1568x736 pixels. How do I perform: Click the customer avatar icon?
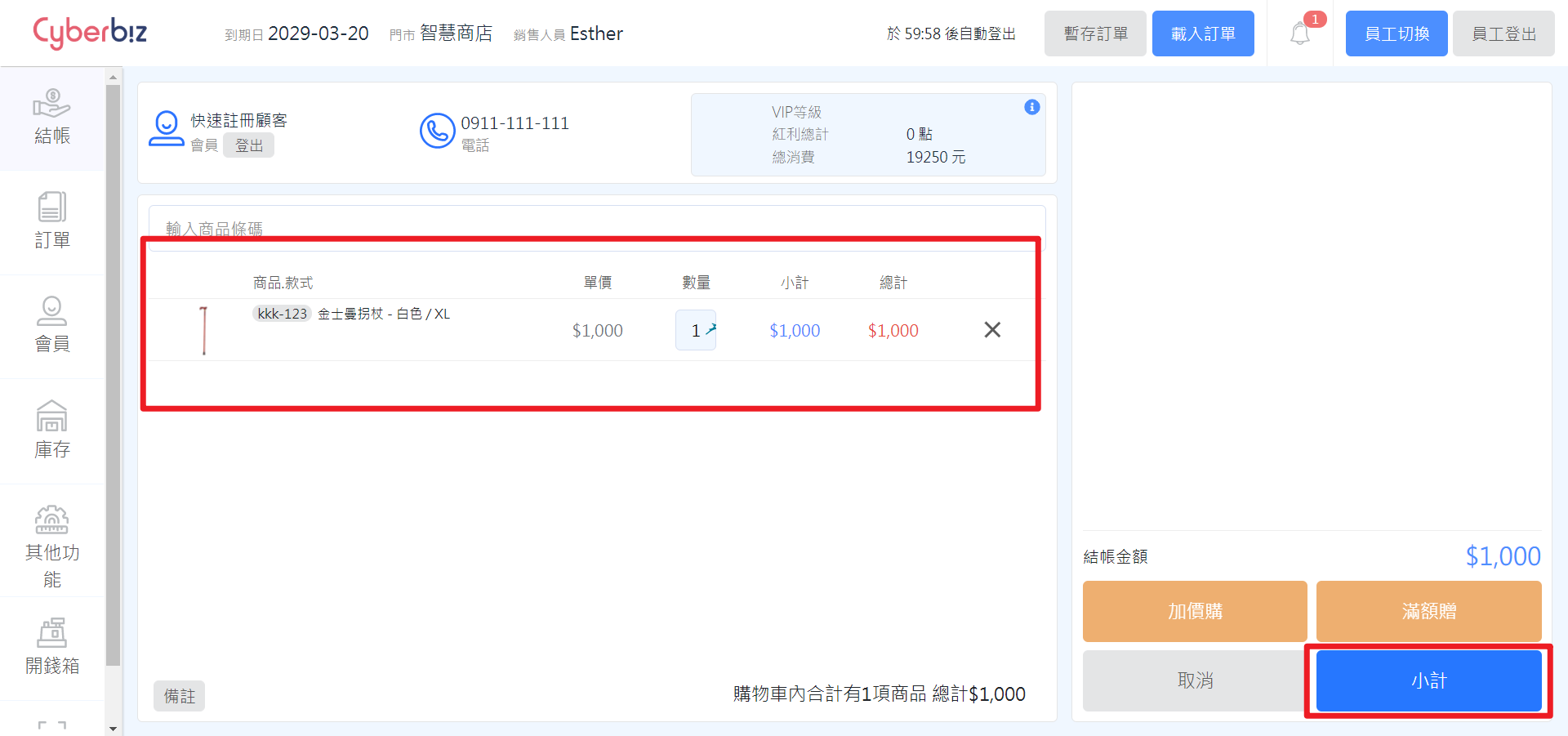click(x=167, y=129)
